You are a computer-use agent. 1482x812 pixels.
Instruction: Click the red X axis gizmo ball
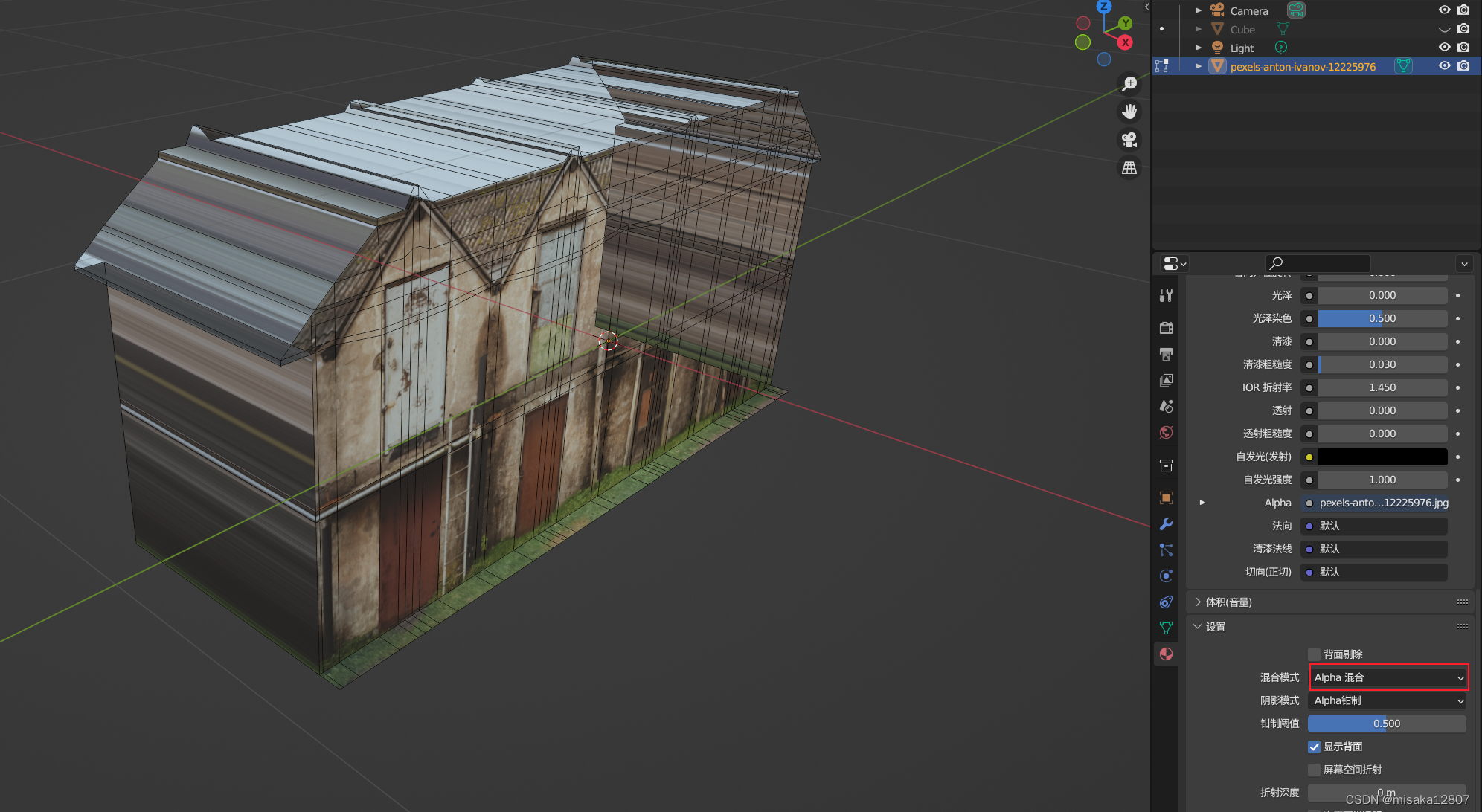point(1125,42)
